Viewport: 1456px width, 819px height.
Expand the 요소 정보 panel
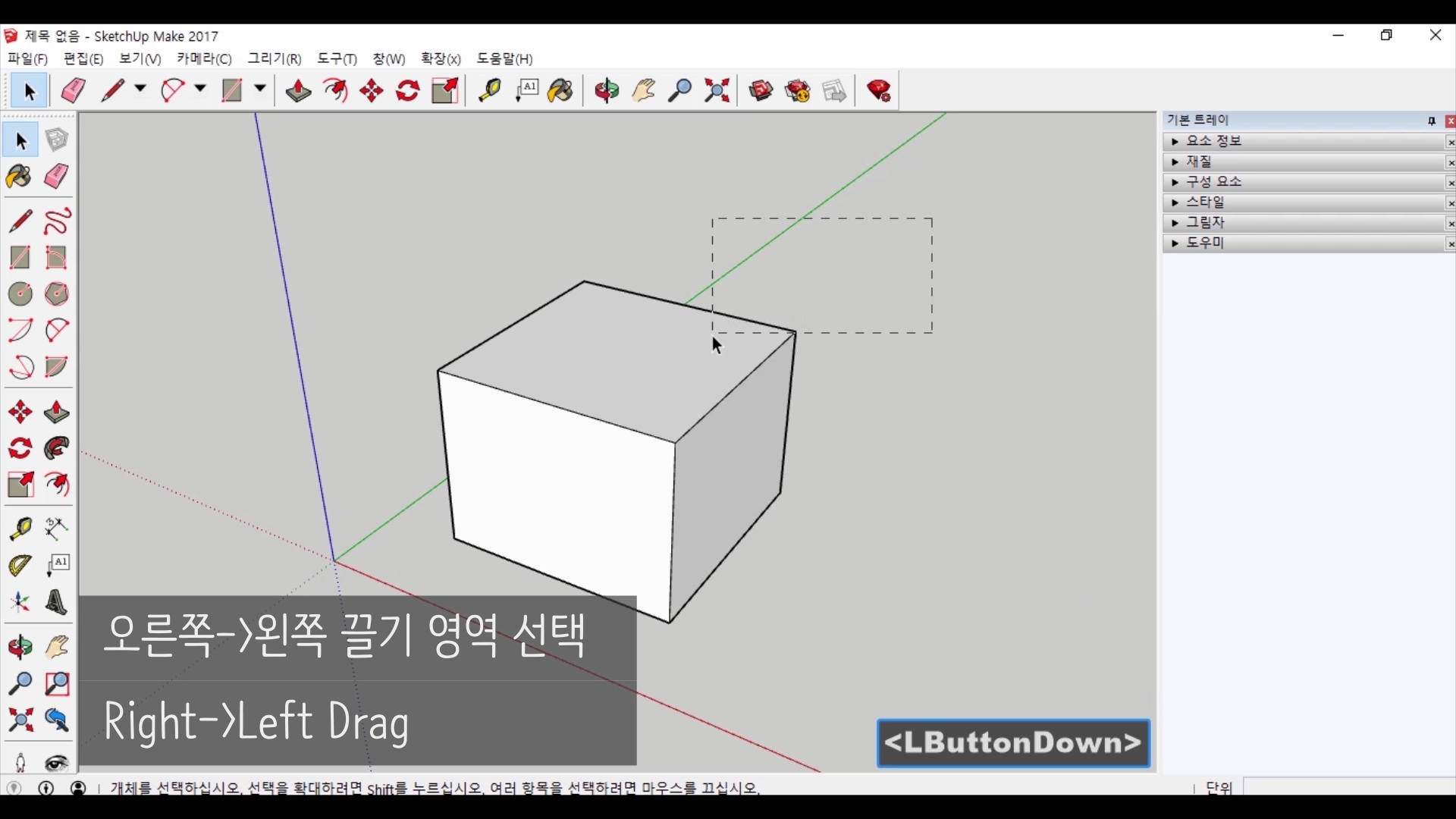point(1175,142)
